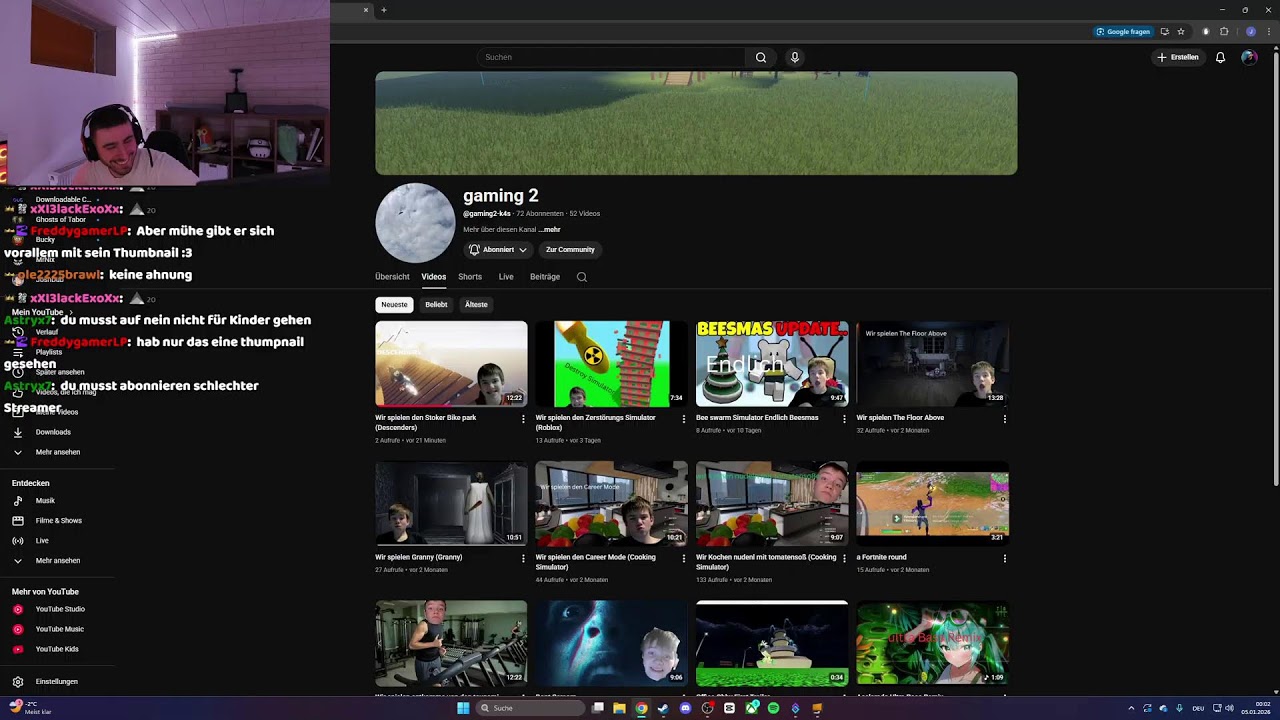This screenshot has width=1280, height=720.
Task: Click the YouTube search magnifier button
Action: click(761, 57)
